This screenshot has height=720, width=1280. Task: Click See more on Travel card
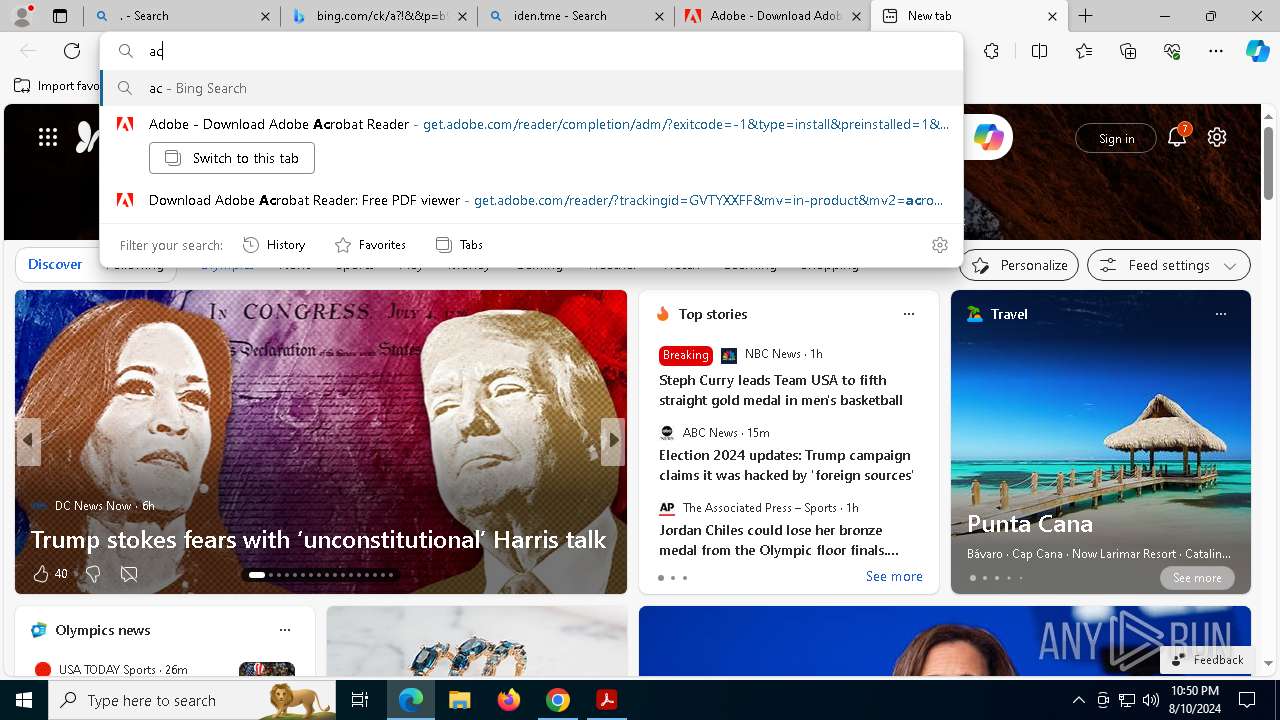1197,578
